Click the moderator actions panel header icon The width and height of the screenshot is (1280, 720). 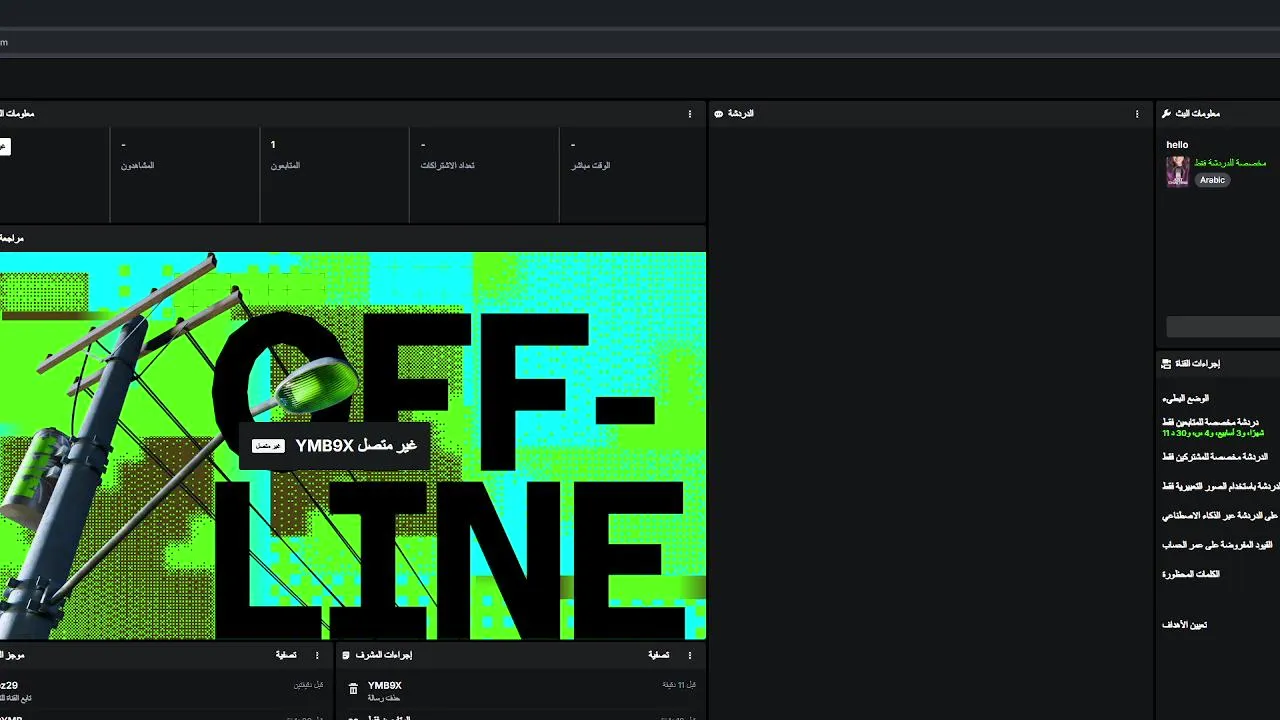pyautogui.click(x=346, y=655)
